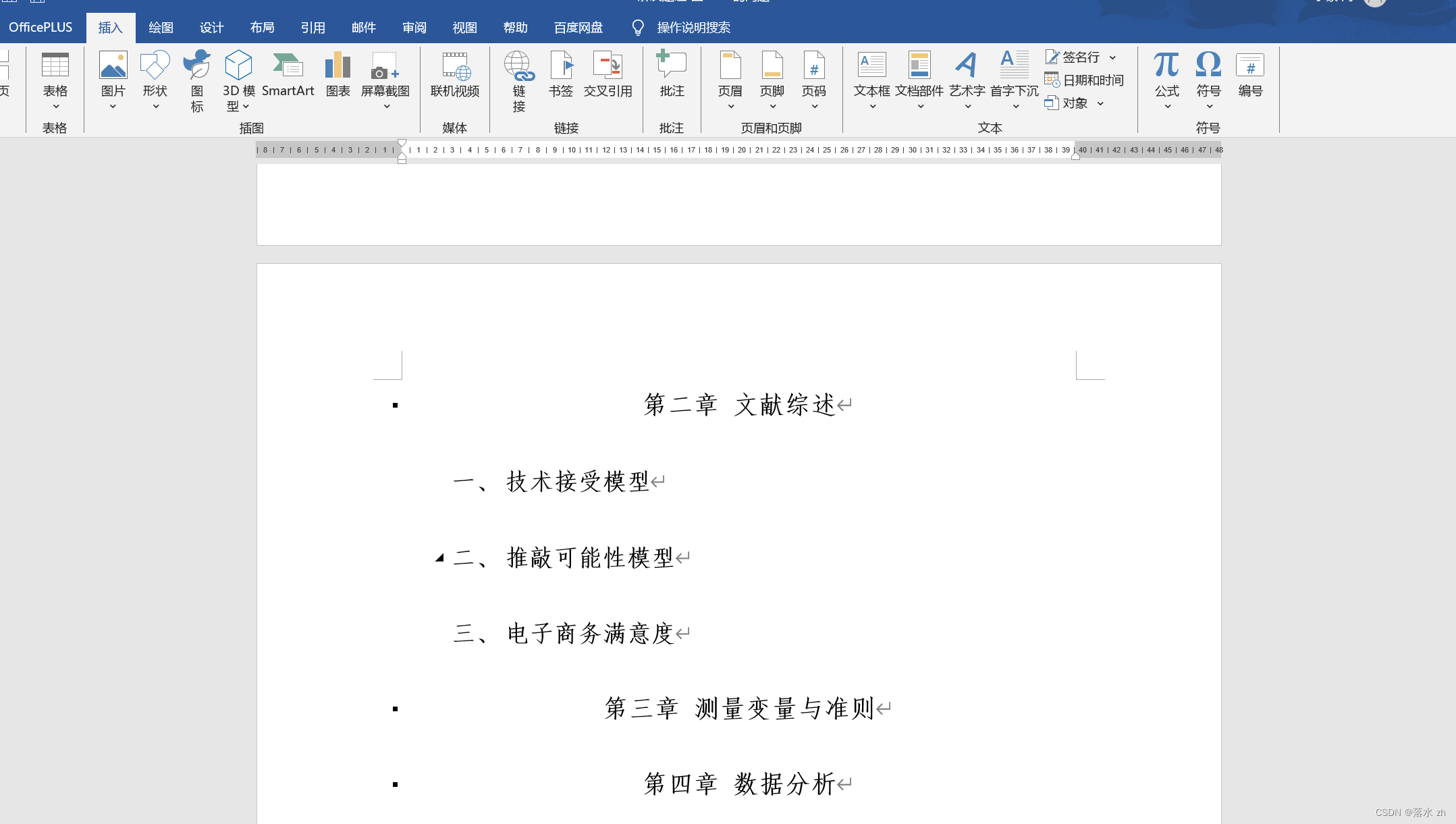Collapse the 二、推敲可能性模型 heading triangle
This screenshot has height=824, width=1456.
(x=439, y=557)
